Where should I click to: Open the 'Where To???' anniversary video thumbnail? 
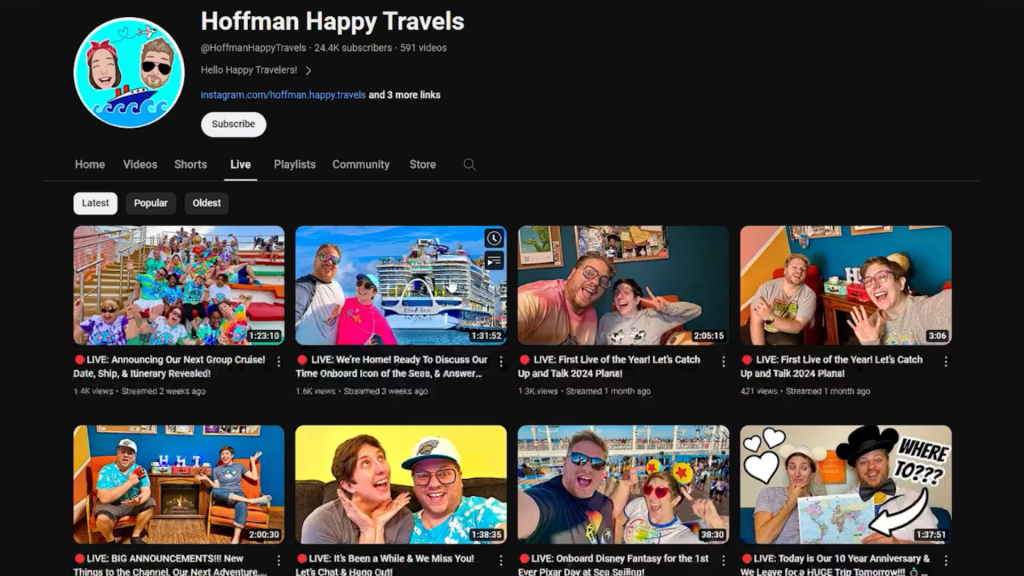tap(845, 484)
